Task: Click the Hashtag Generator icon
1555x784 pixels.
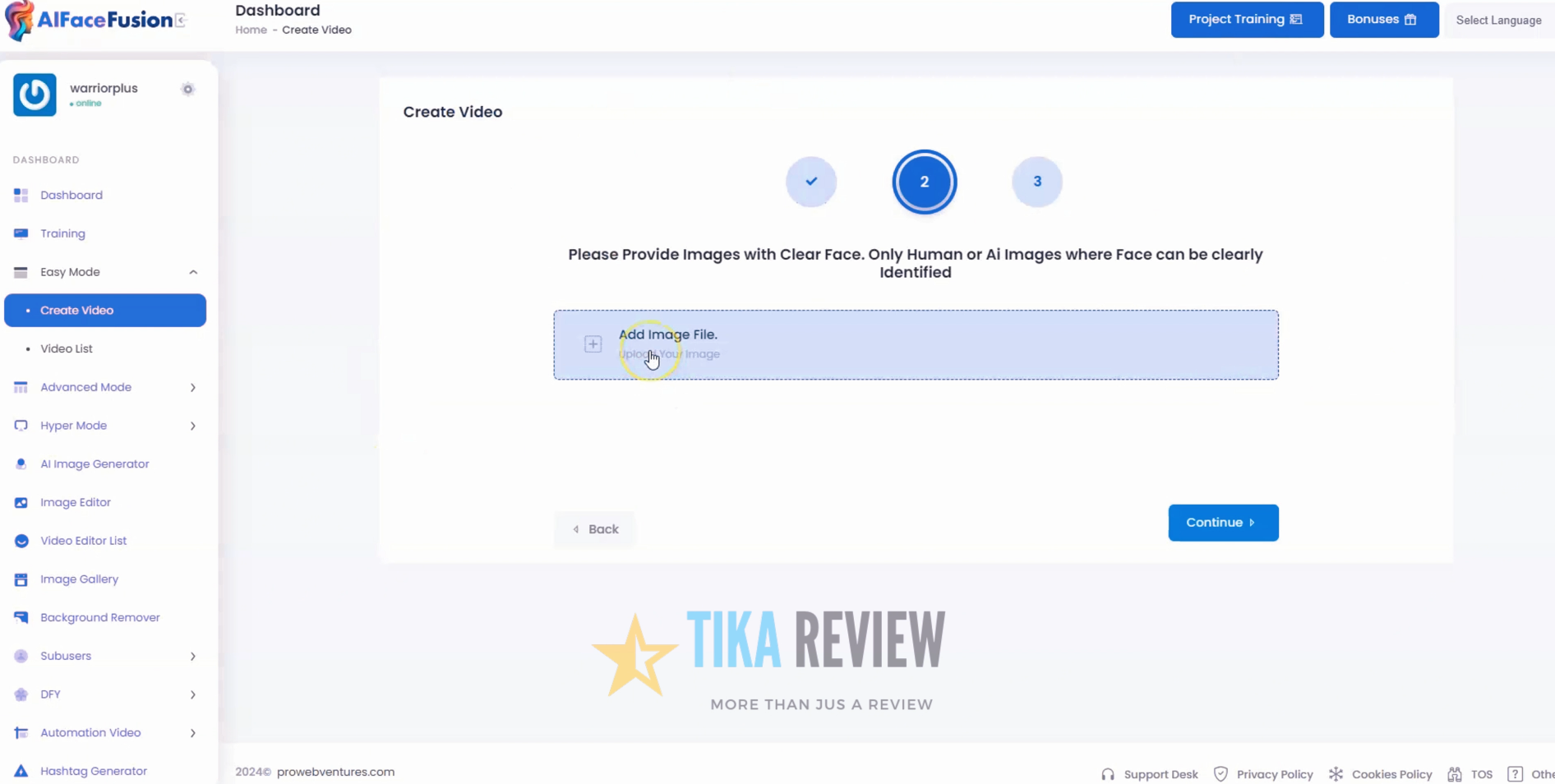Action: 21,771
